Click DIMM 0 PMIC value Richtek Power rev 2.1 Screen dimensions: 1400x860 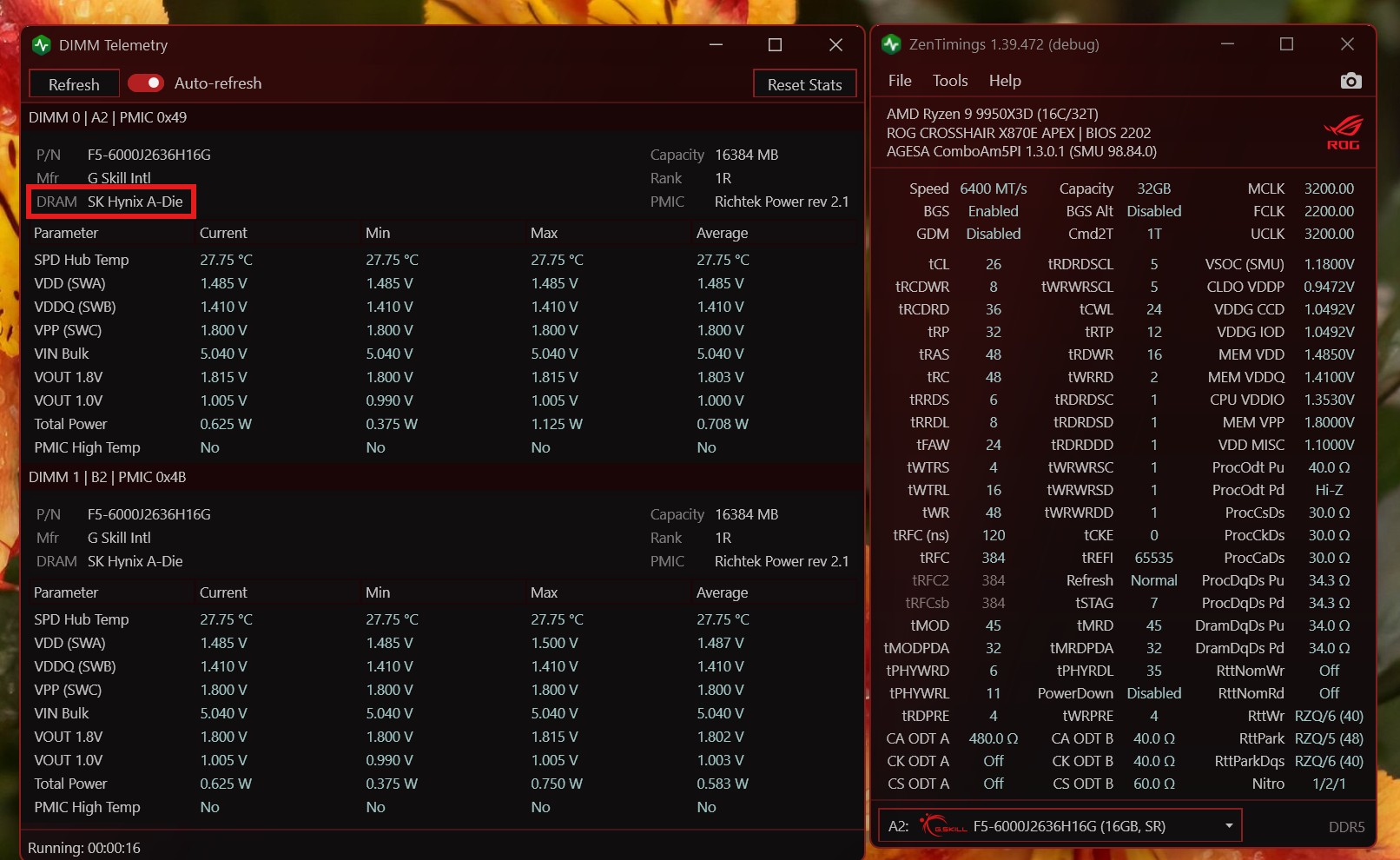pyautogui.click(x=782, y=202)
